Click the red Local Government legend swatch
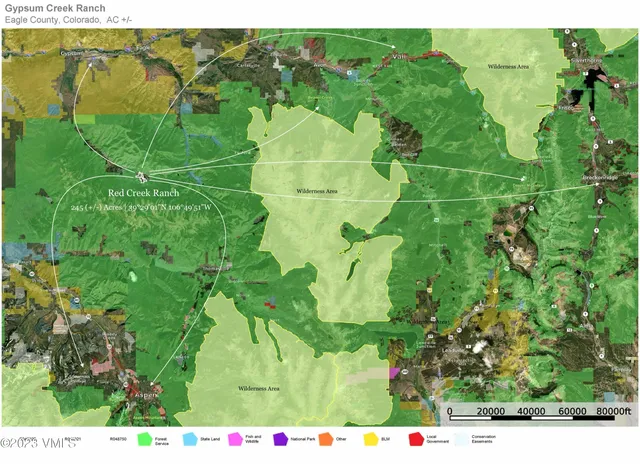This screenshot has width=640, height=464. click(x=415, y=438)
